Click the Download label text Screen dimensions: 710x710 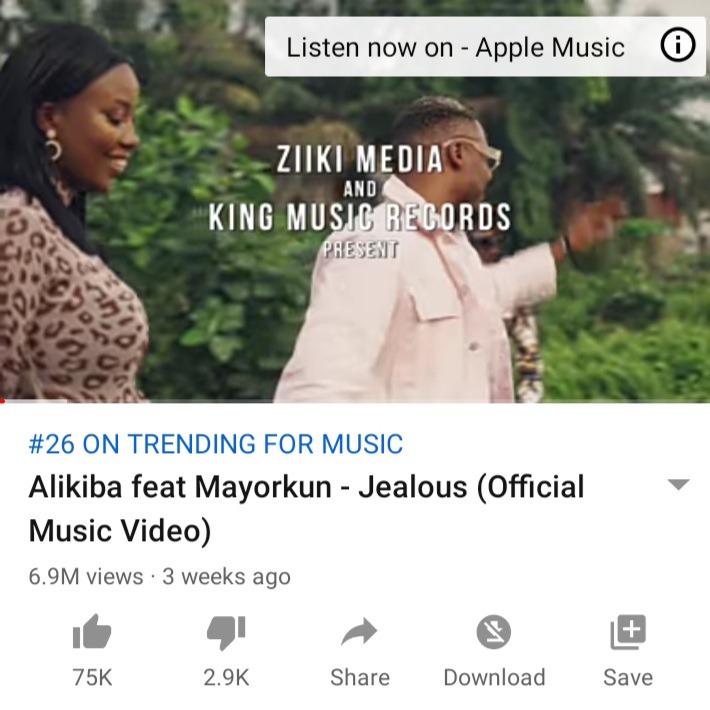[494, 678]
